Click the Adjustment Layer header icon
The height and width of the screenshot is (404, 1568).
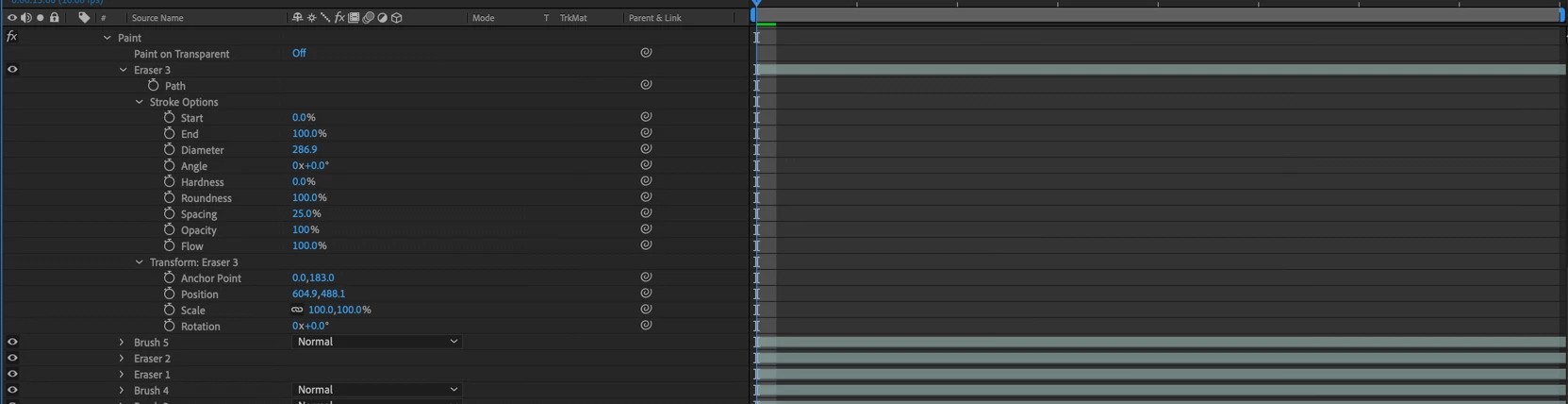pos(382,17)
